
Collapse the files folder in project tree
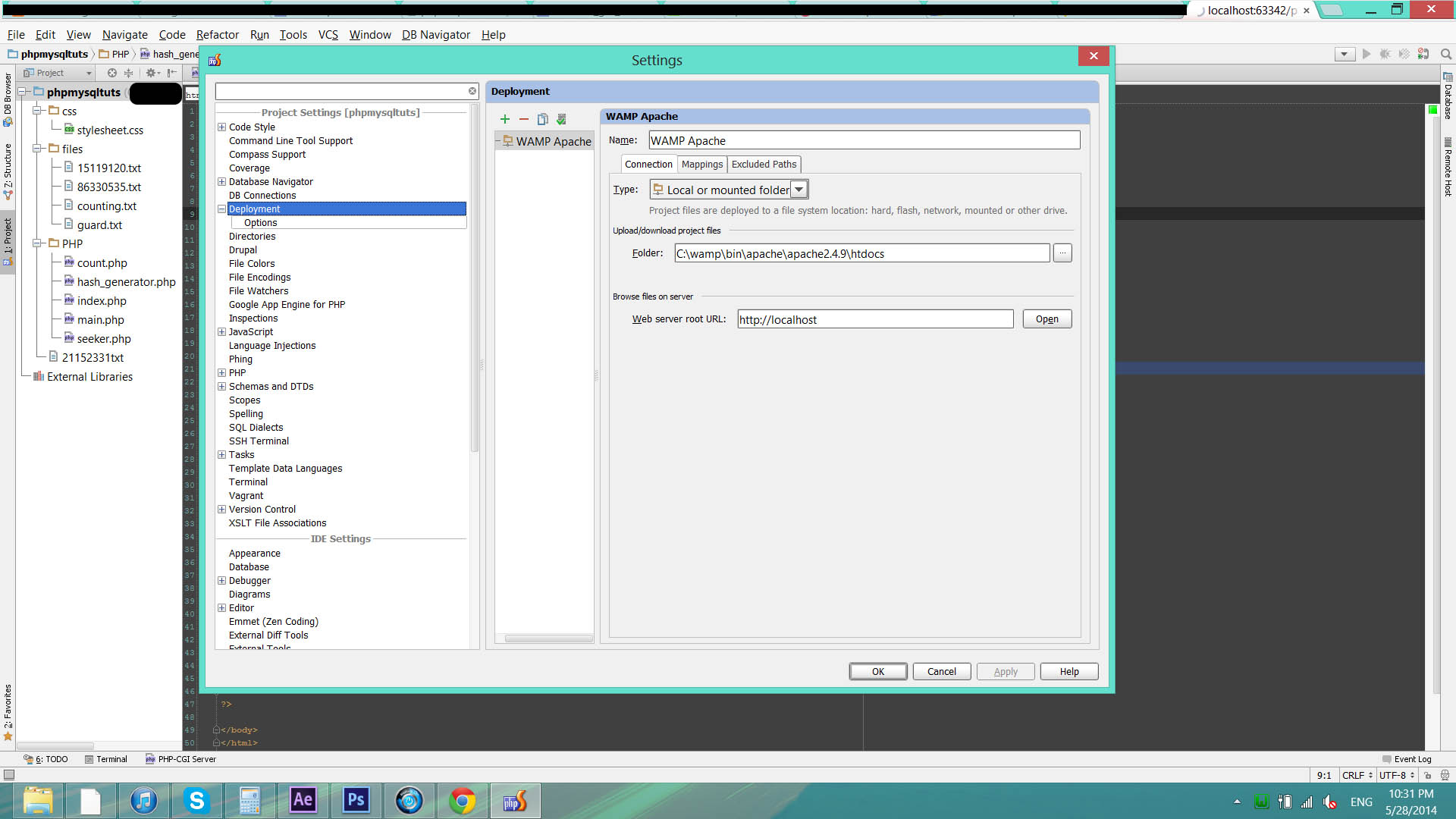click(x=36, y=149)
